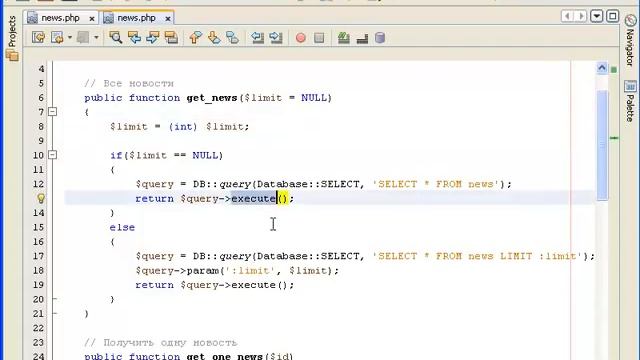Maximize the editor window button
Screen dimensions: 640x360
tap(613, 16)
